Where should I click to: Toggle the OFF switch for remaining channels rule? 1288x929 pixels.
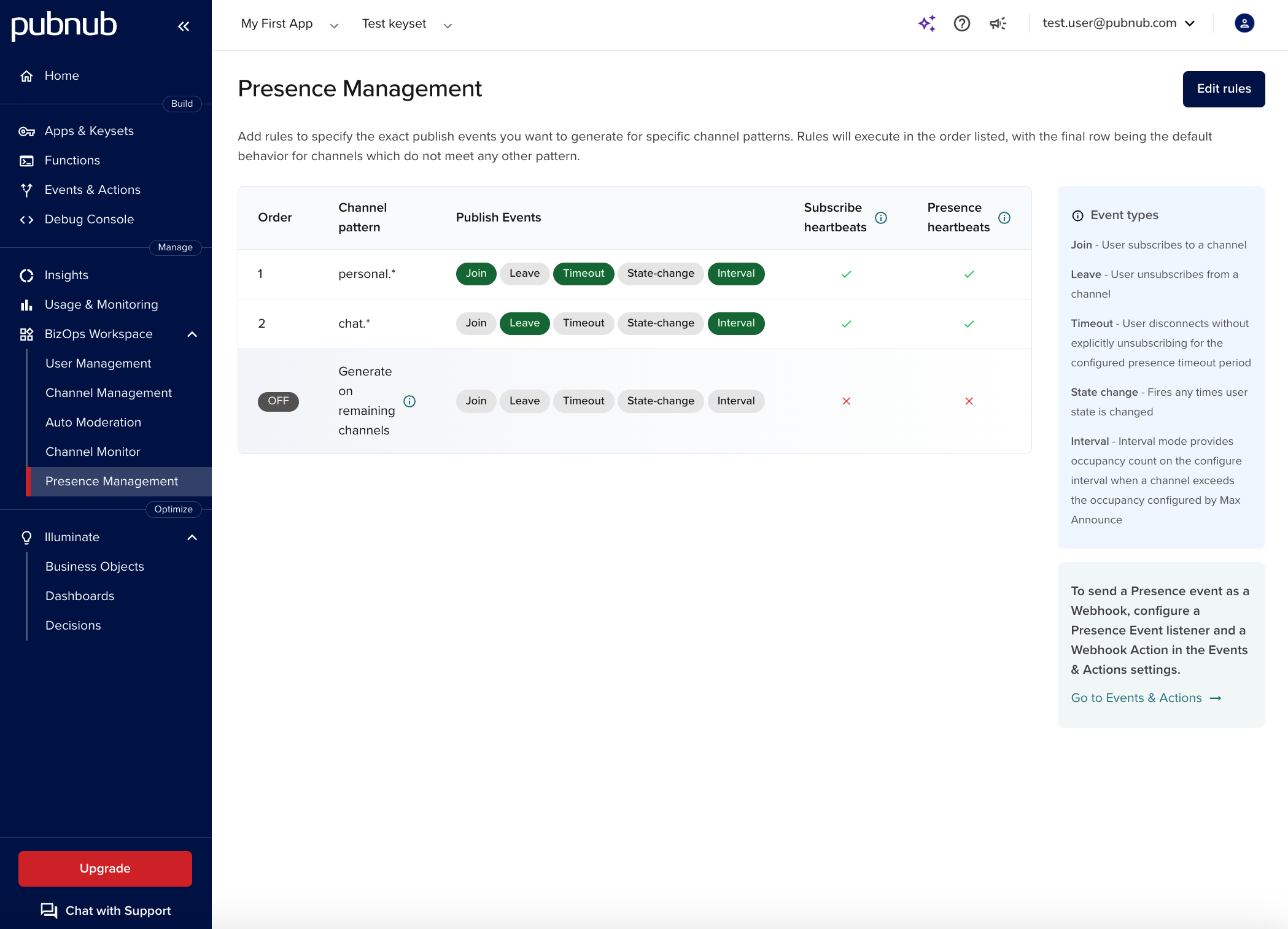tap(278, 401)
